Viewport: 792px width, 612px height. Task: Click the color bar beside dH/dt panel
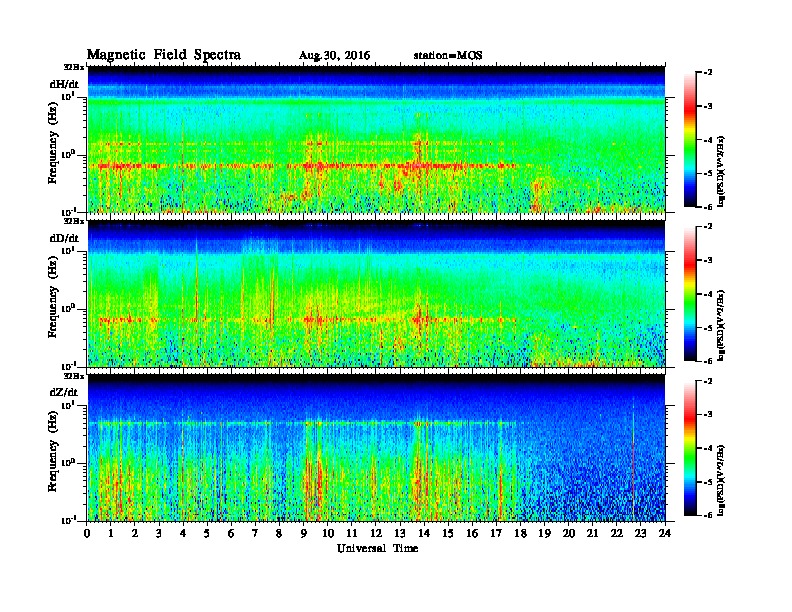pos(690,140)
